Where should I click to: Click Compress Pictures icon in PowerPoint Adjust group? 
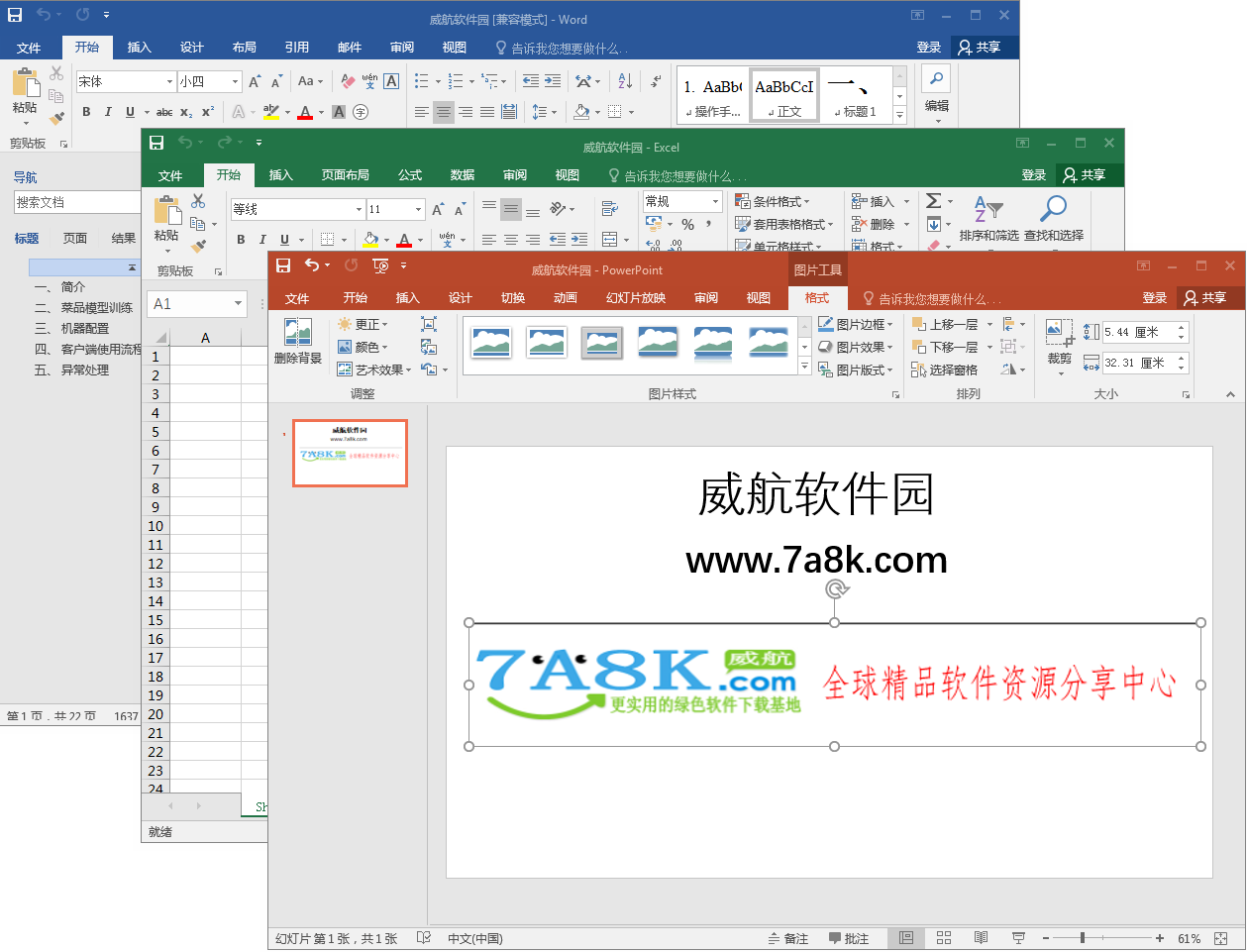429,324
